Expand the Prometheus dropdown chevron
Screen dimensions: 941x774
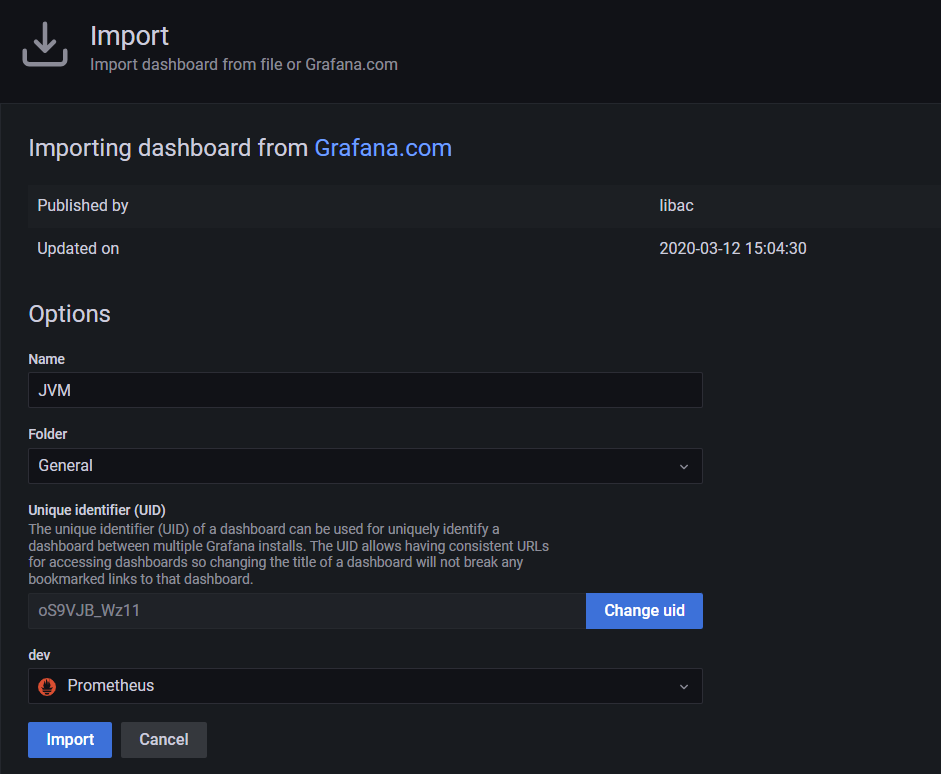684,686
